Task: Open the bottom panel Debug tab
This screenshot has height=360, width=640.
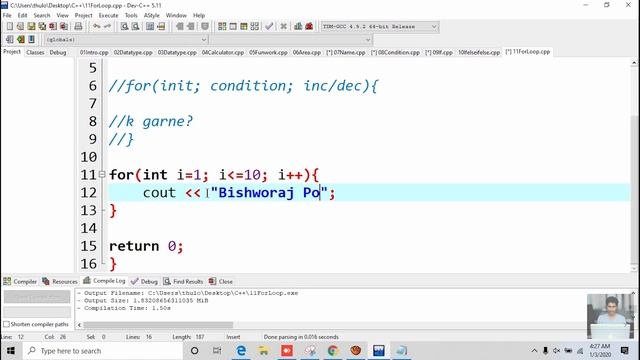Action: (x=144, y=281)
